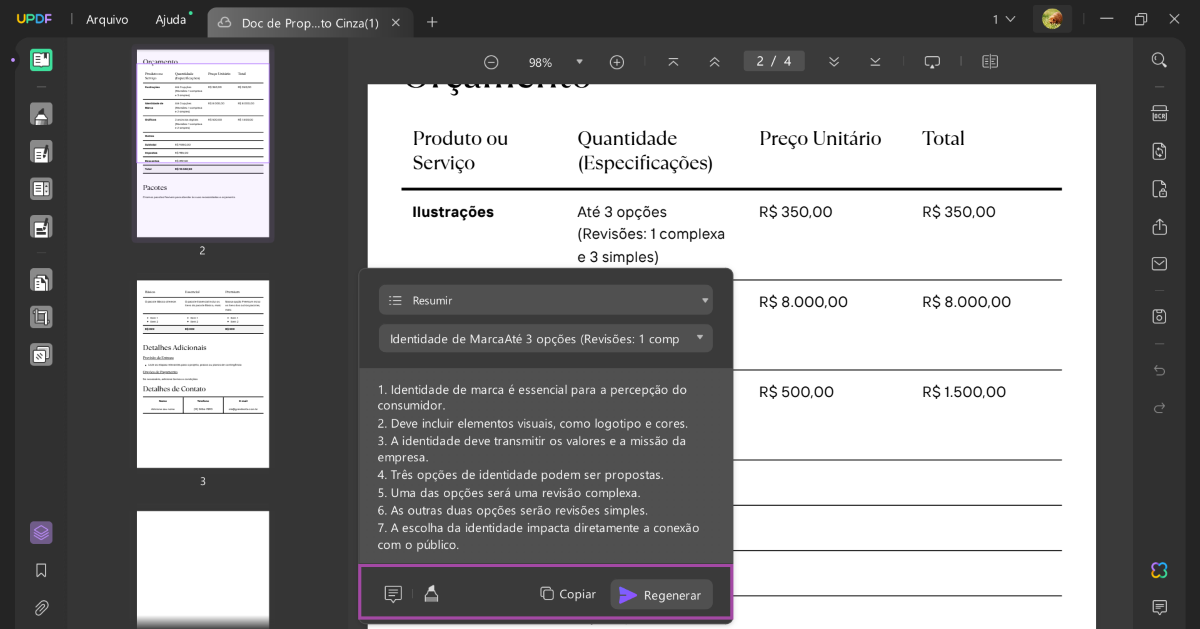
Task: Select the page 3 thumbnail
Action: [203, 373]
